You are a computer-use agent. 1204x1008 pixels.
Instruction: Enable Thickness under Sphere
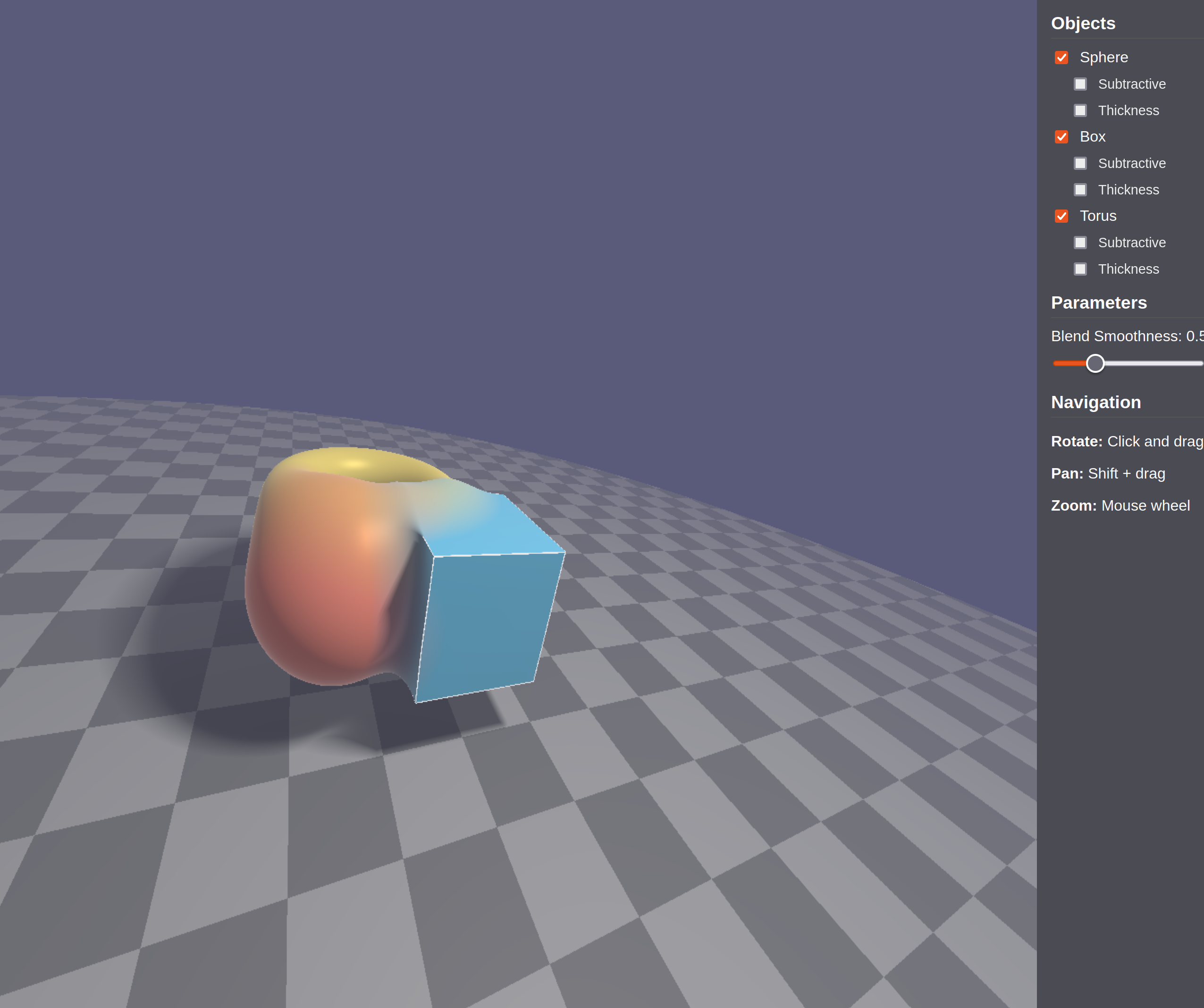1080,110
